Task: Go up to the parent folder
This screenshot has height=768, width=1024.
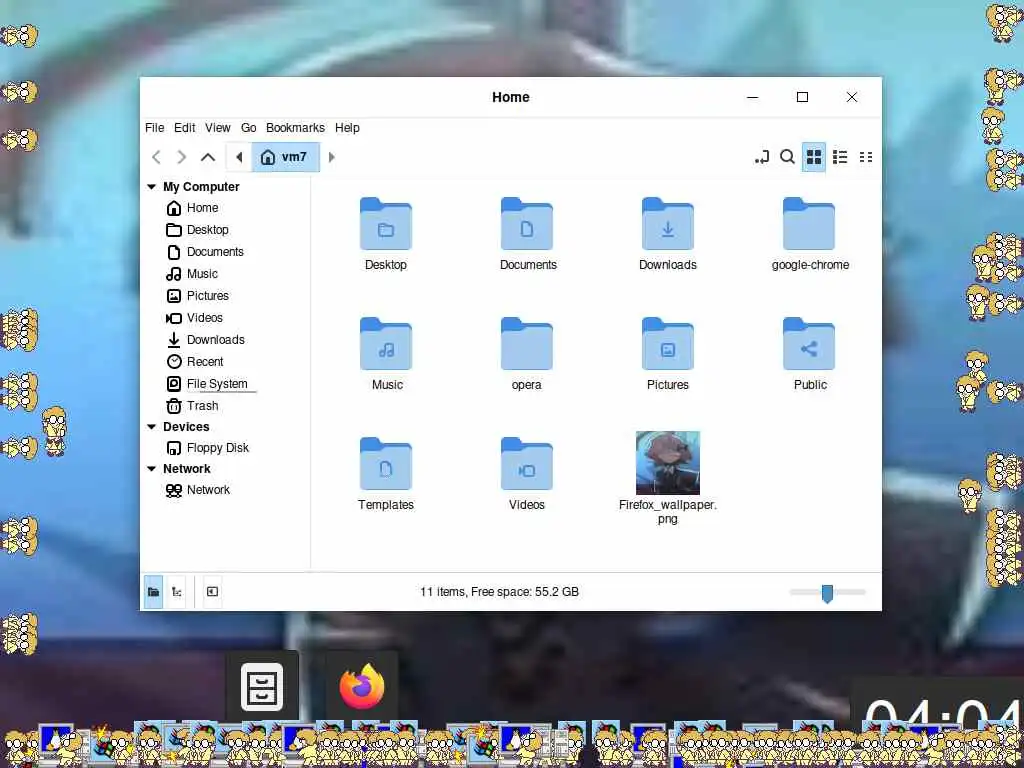Action: pos(208,157)
